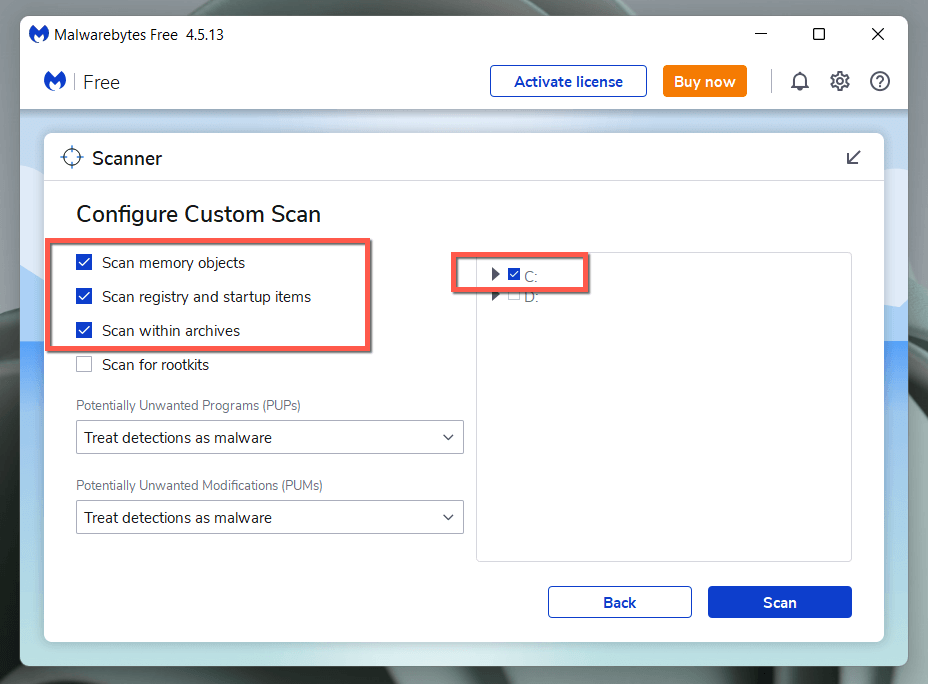The width and height of the screenshot is (928, 684).
Task: Open settings gear icon
Action: point(839,81)
